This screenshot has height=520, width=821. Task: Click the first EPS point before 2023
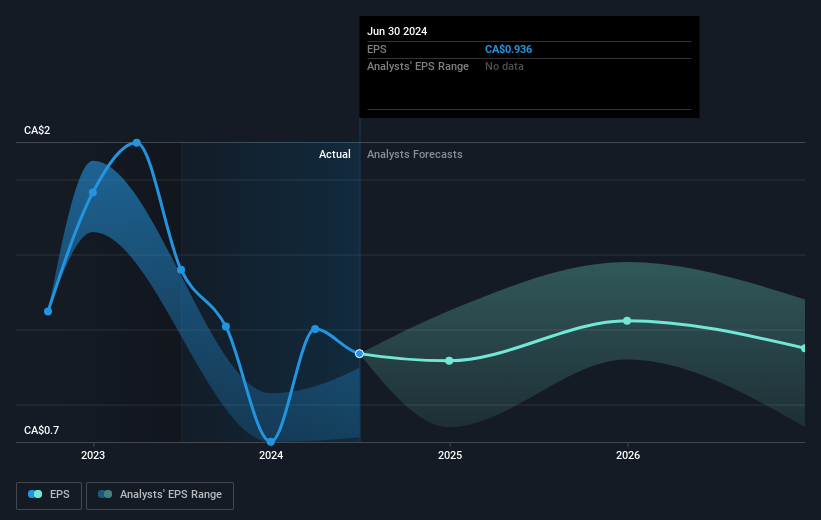[x=48, y=312]
